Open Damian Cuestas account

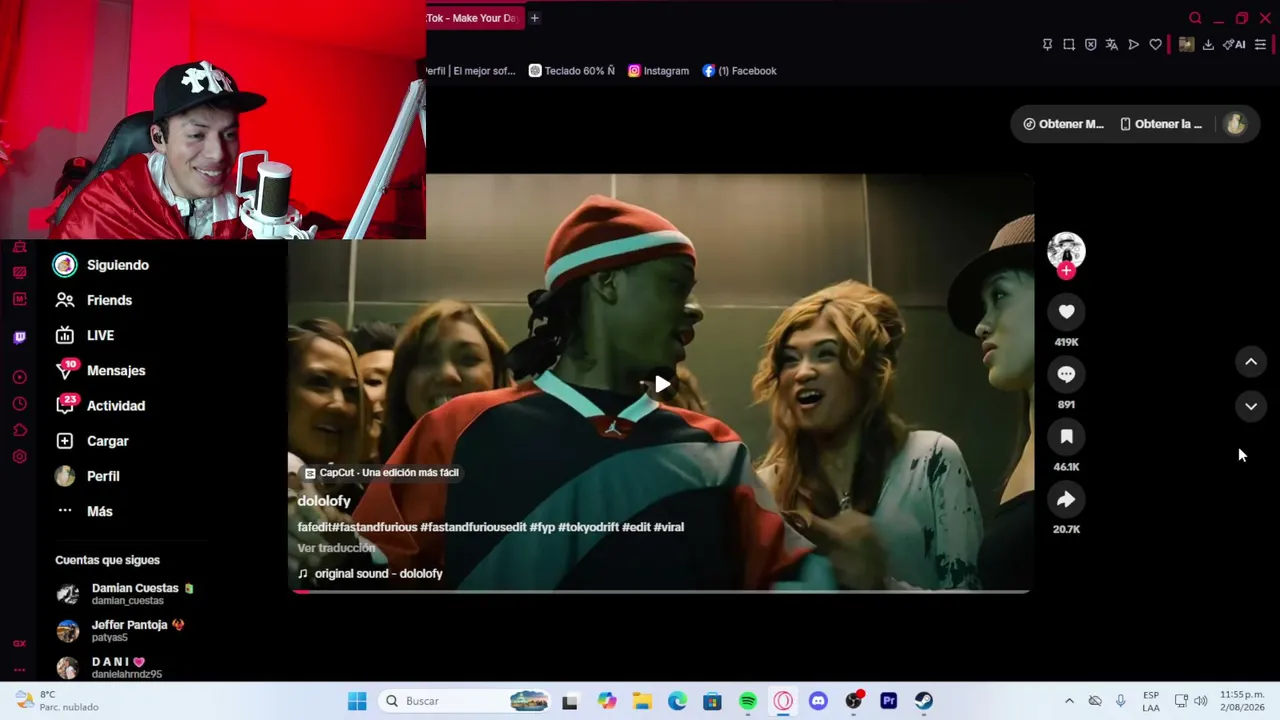(125, 594)
